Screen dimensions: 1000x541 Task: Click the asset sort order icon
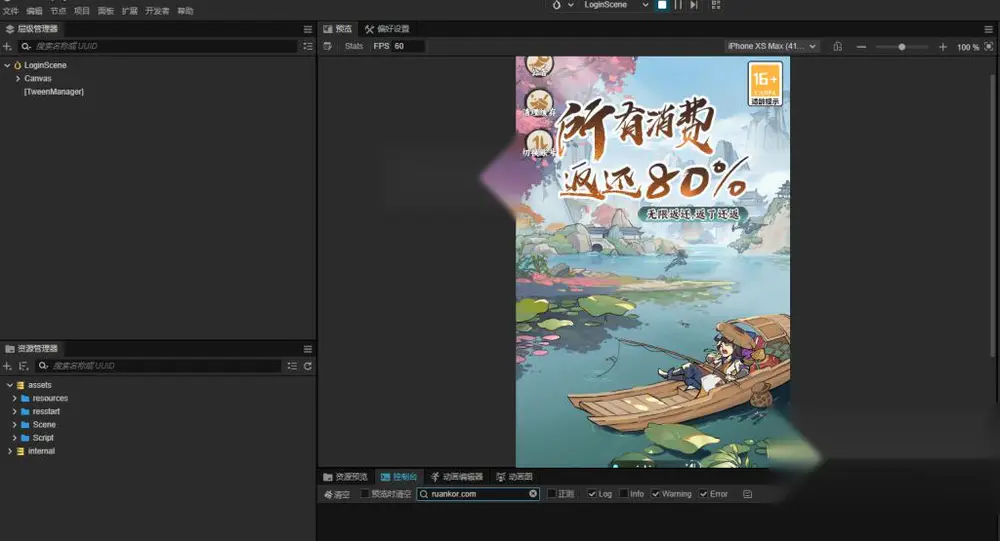24,366
